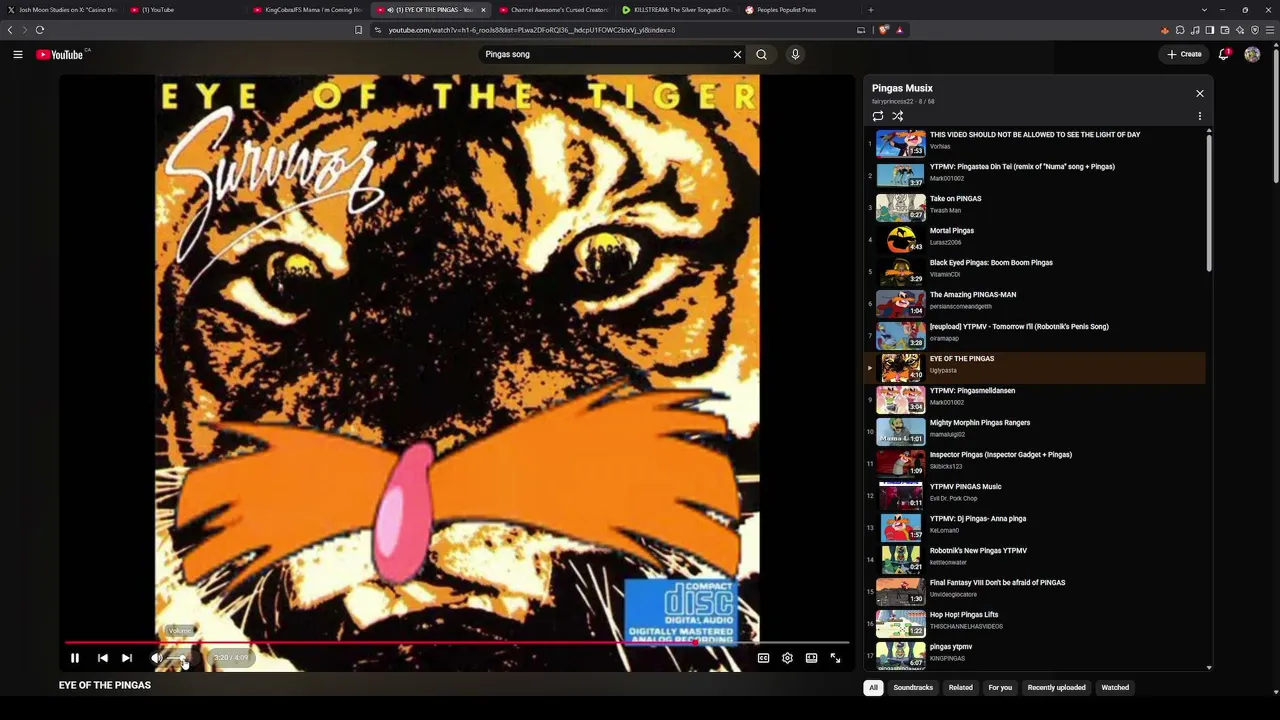Select the 'Soundtracks' filter chip
Image resolution: width=1280 pixels, height=720 pixels.
(x=913, y=688)
